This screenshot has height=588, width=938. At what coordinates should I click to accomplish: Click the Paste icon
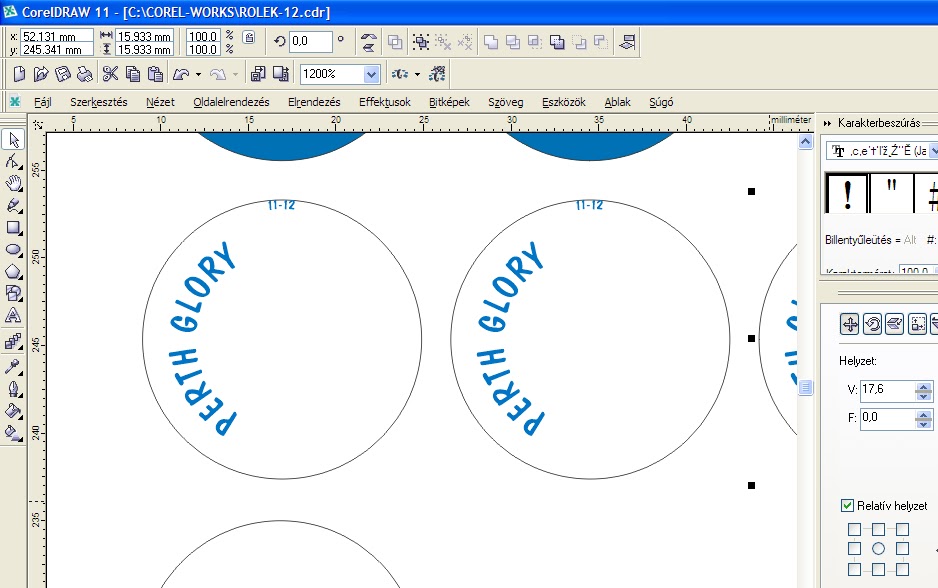pos(156,74)
